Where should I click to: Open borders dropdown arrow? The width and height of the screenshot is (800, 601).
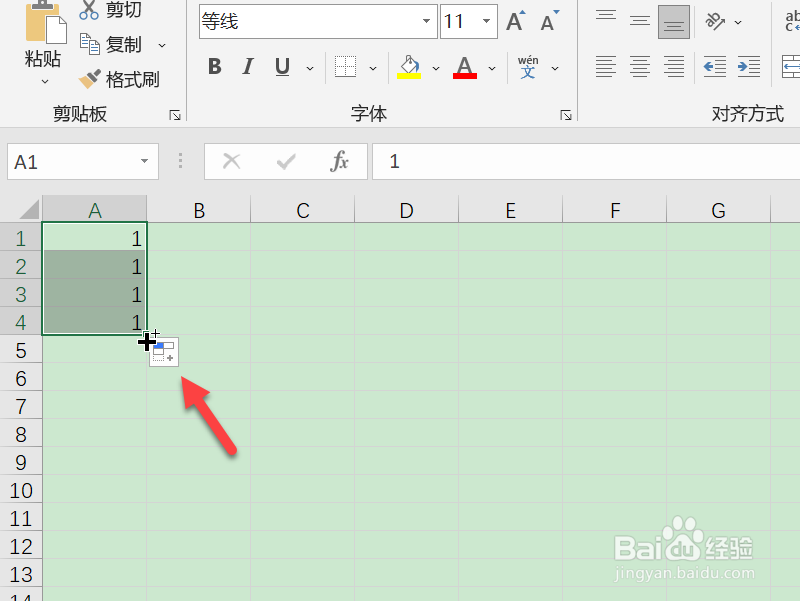pos(373,68)
